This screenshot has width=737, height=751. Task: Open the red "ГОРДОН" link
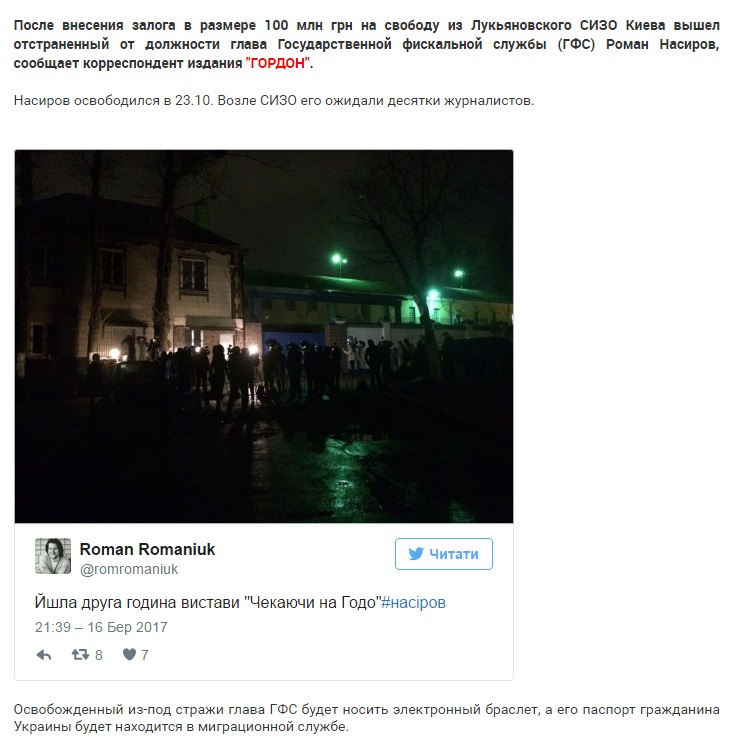pyautogui.click(x=278, y=63)
